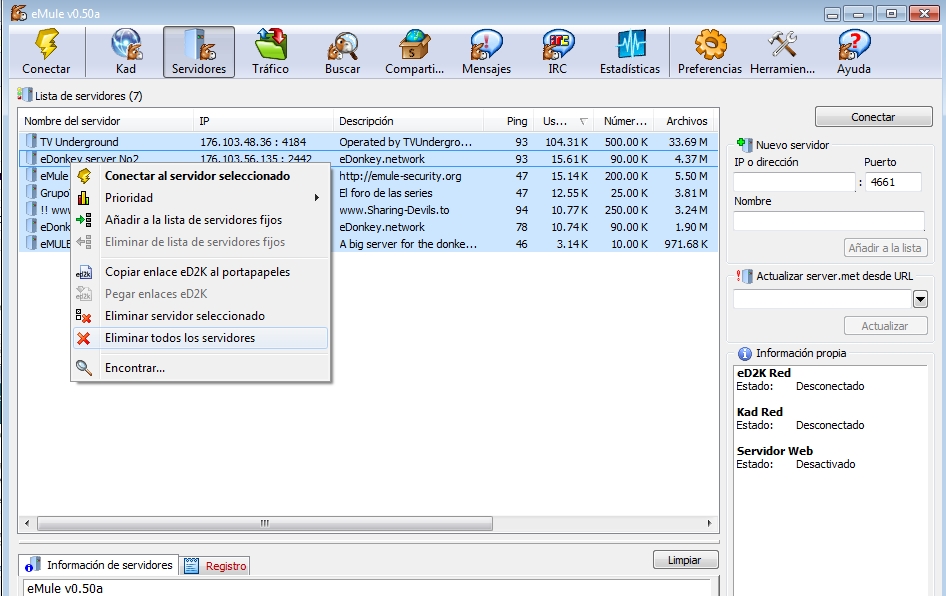Click the Conectar lightning icon in context menu
Screen dimensions: 946x596
click(84, 176)
